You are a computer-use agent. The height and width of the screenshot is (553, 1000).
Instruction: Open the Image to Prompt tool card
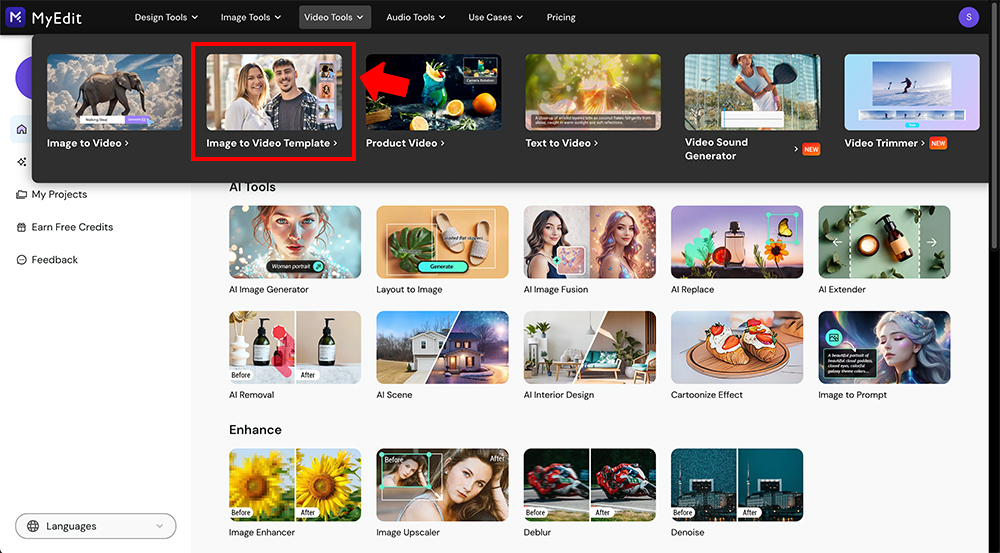885,348
